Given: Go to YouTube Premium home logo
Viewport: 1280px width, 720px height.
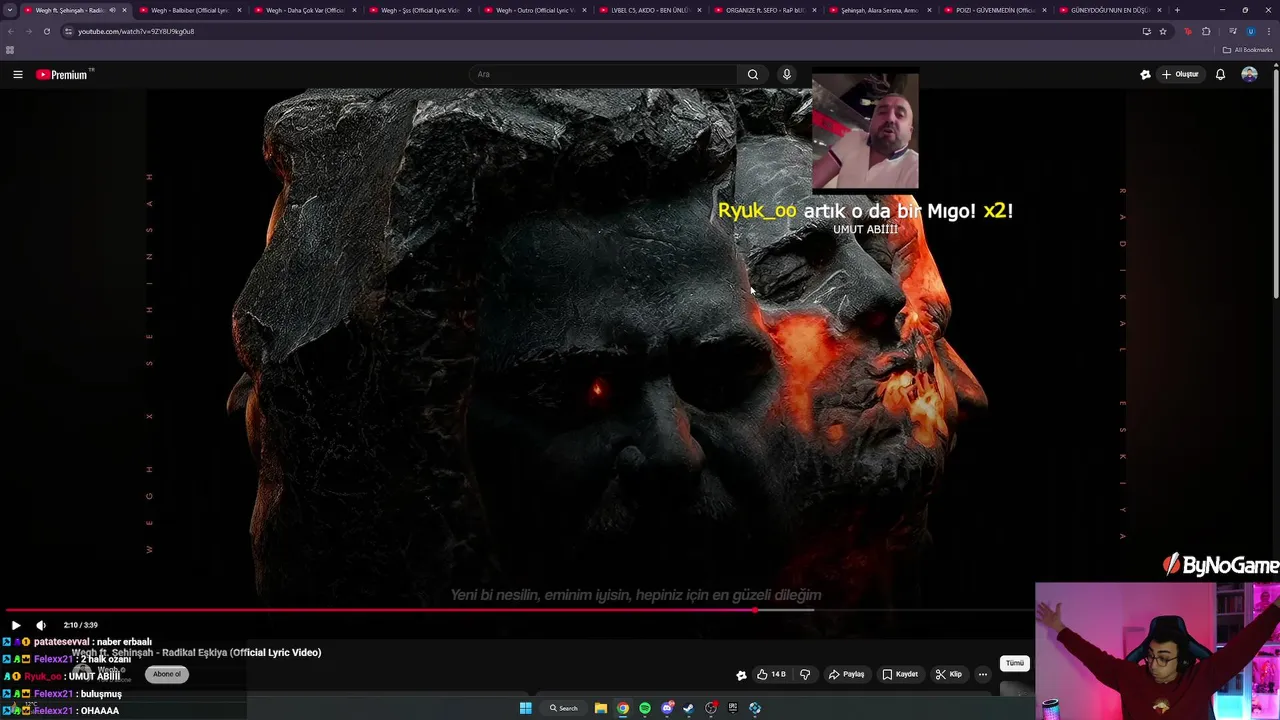Looking at the screenshot, I should tap(62, 74).
